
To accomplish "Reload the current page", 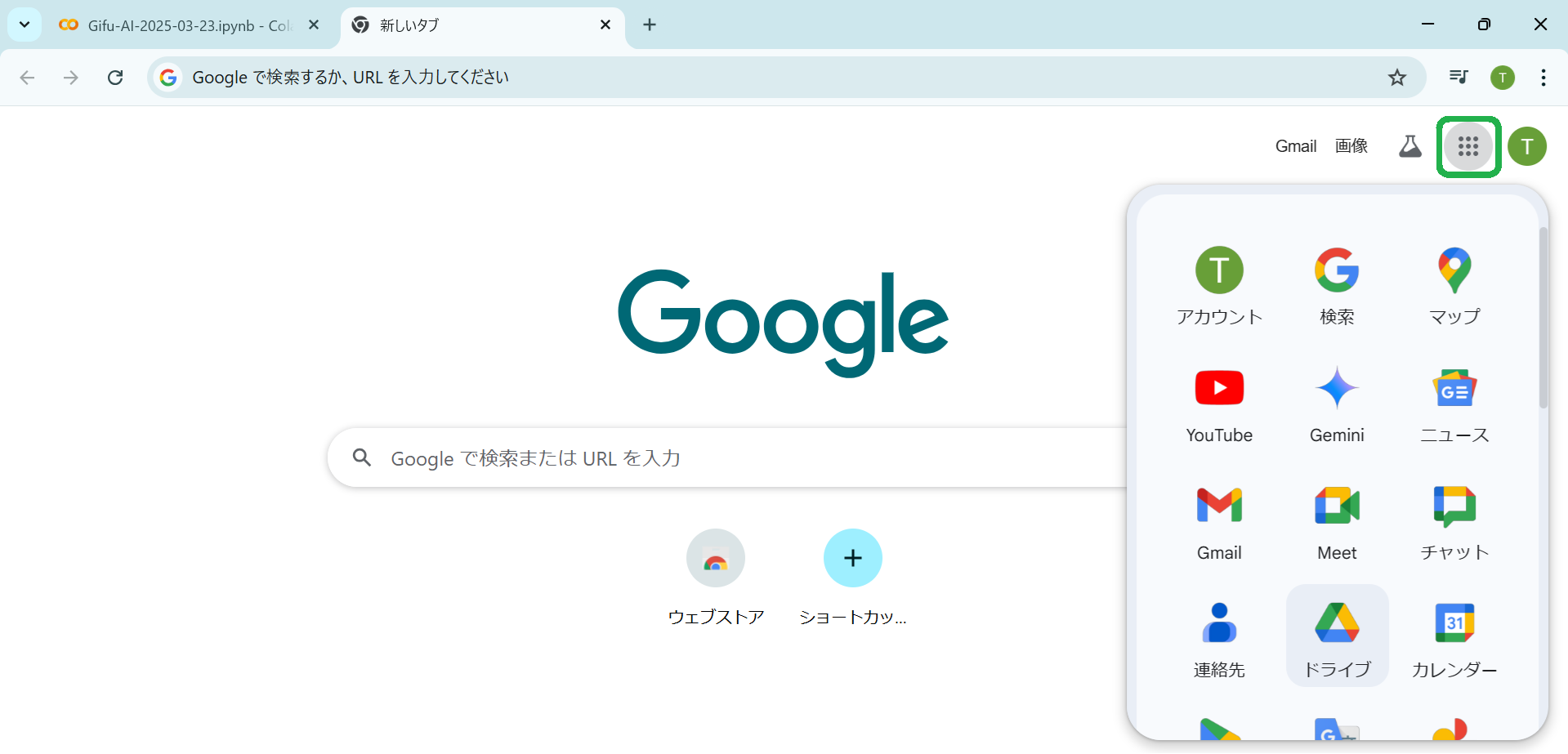I will tap(115, 78).
